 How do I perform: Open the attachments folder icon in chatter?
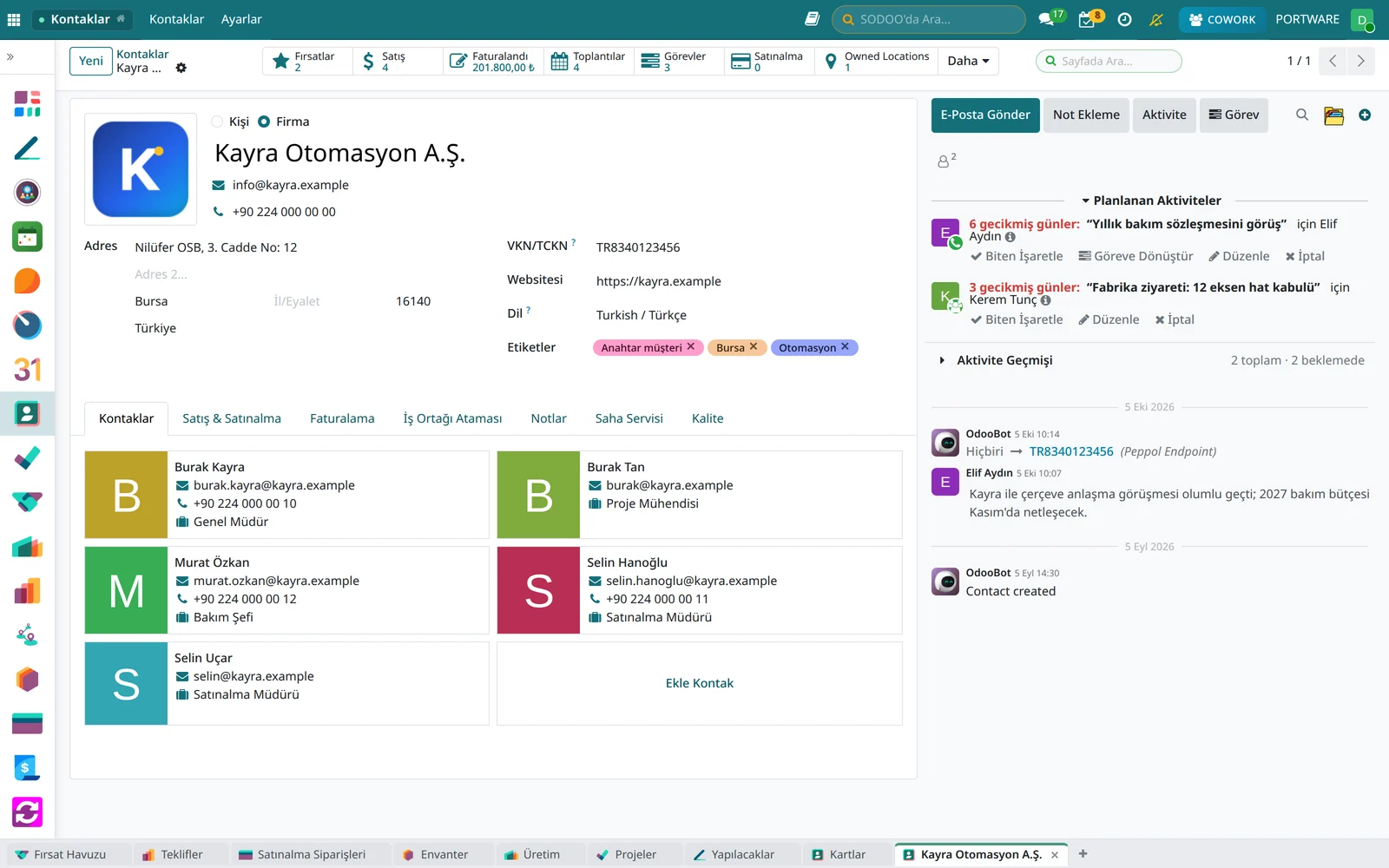1333,115
